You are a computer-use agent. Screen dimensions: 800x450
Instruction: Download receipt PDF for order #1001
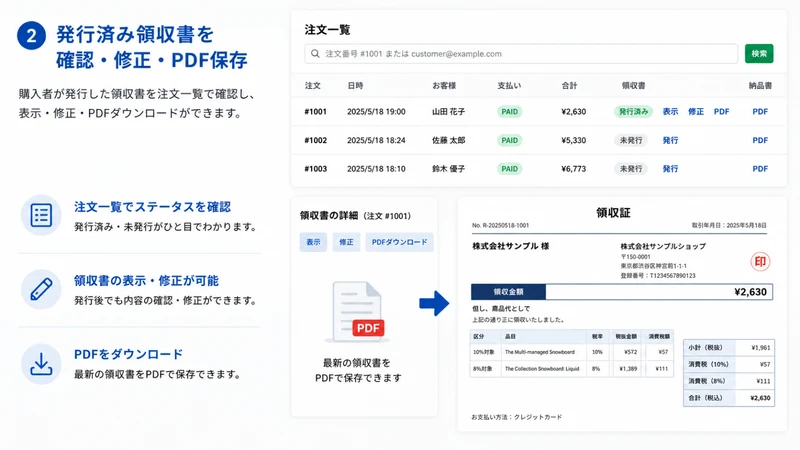pos(721,111)
